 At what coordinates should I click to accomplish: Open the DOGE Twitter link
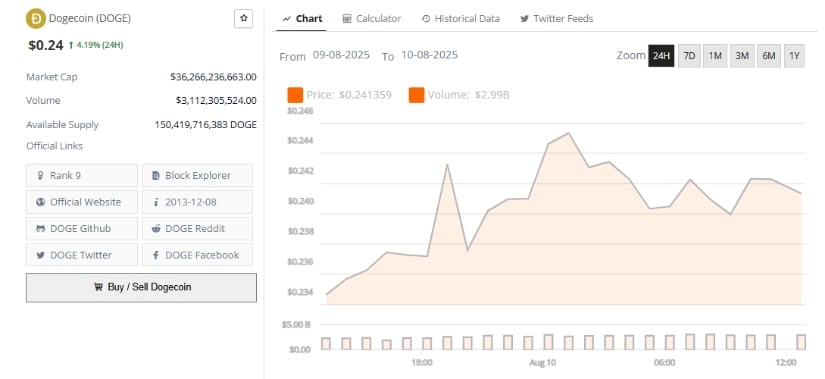click(x=82, y=255)
